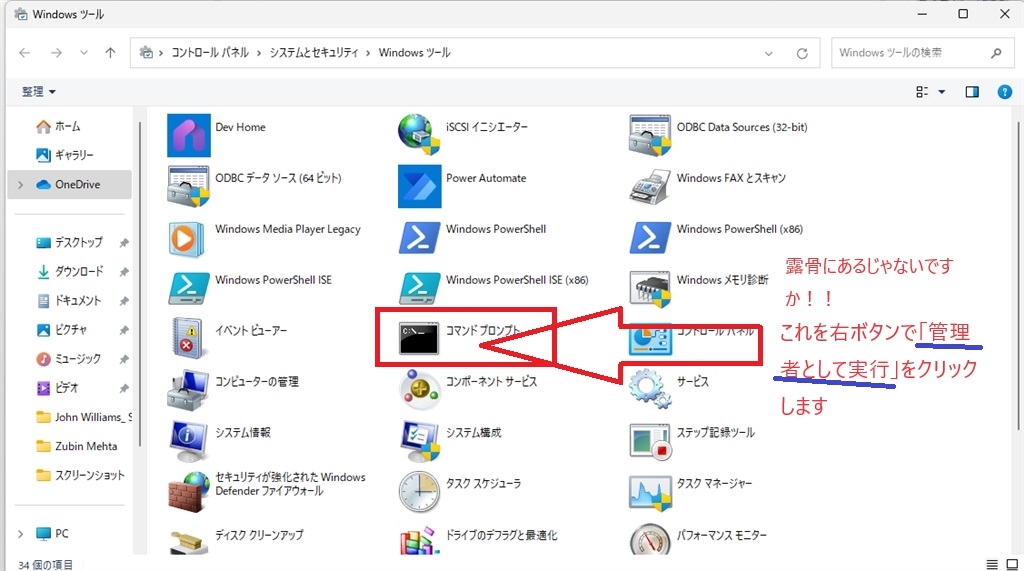Toggle the preview pane button

point(972,92)
